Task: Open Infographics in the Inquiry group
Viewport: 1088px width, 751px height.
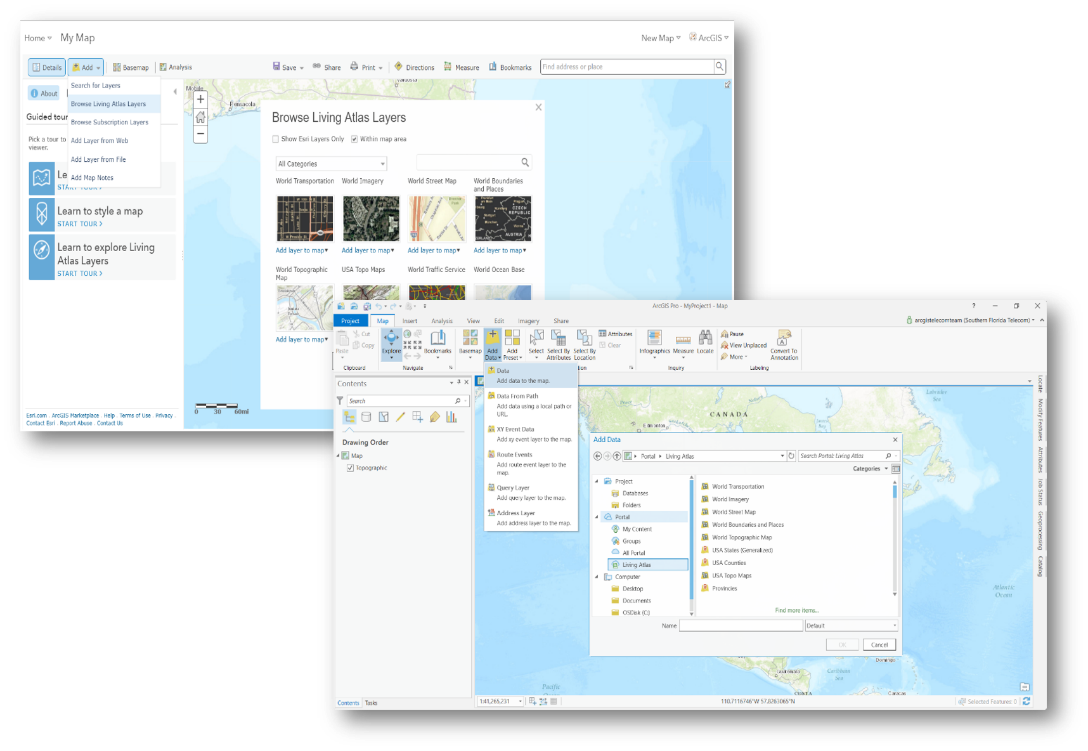Action: 654,342
